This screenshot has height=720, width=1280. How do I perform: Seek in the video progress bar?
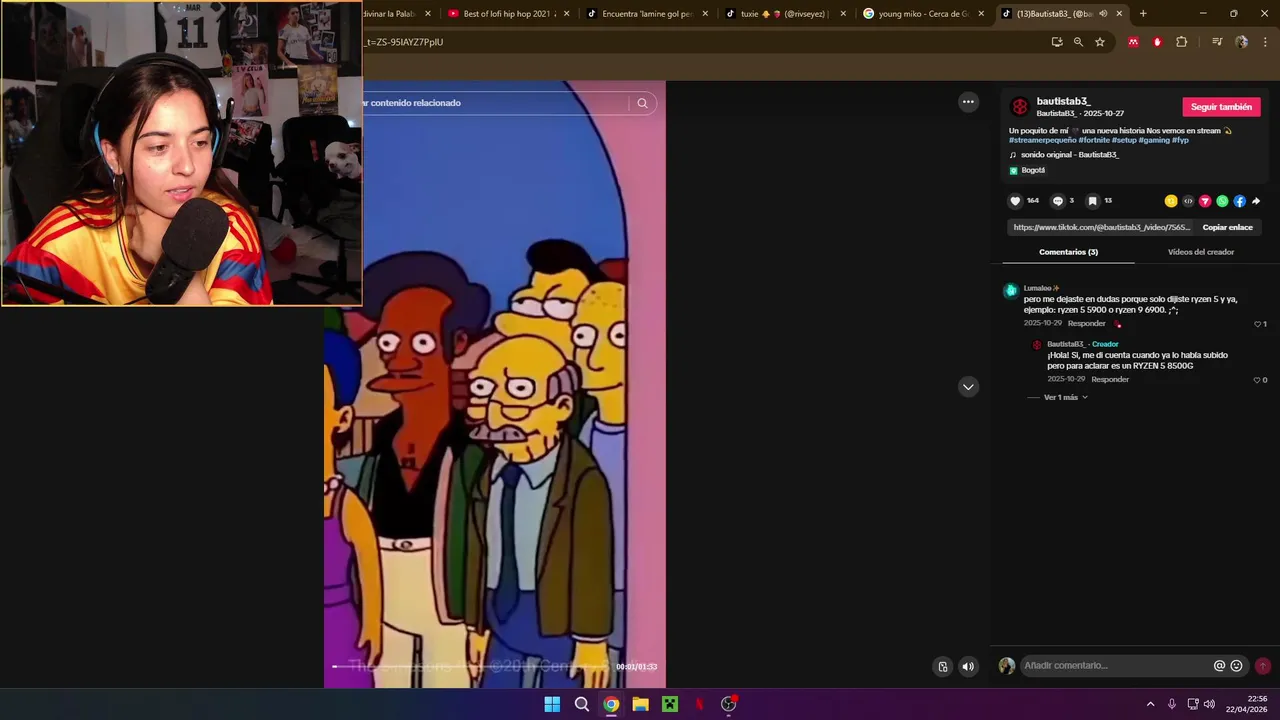pyautogui.click(x=472, y=667)
